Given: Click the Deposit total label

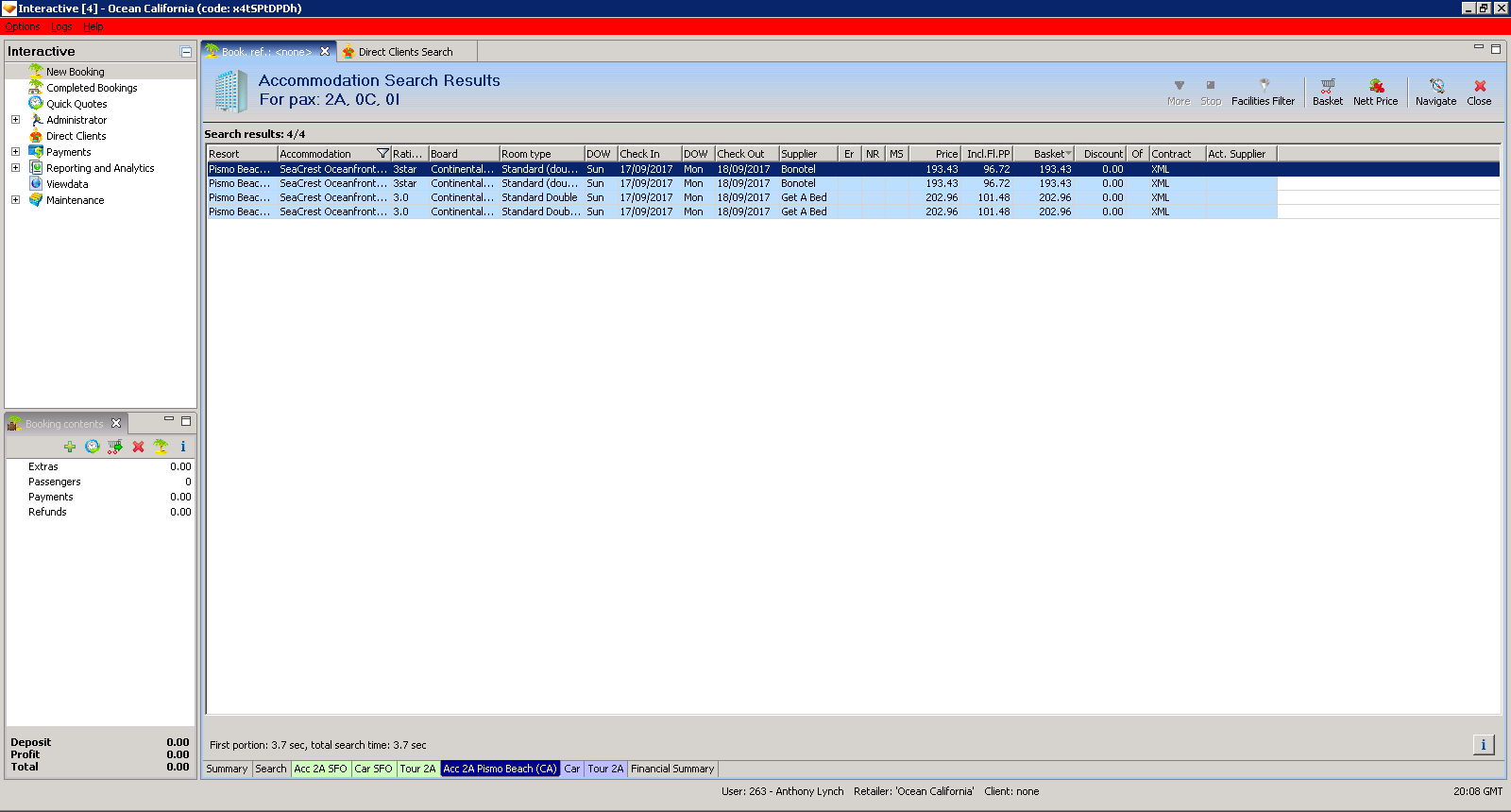Looking at the screenshot, I should click(x=30, y=742).
